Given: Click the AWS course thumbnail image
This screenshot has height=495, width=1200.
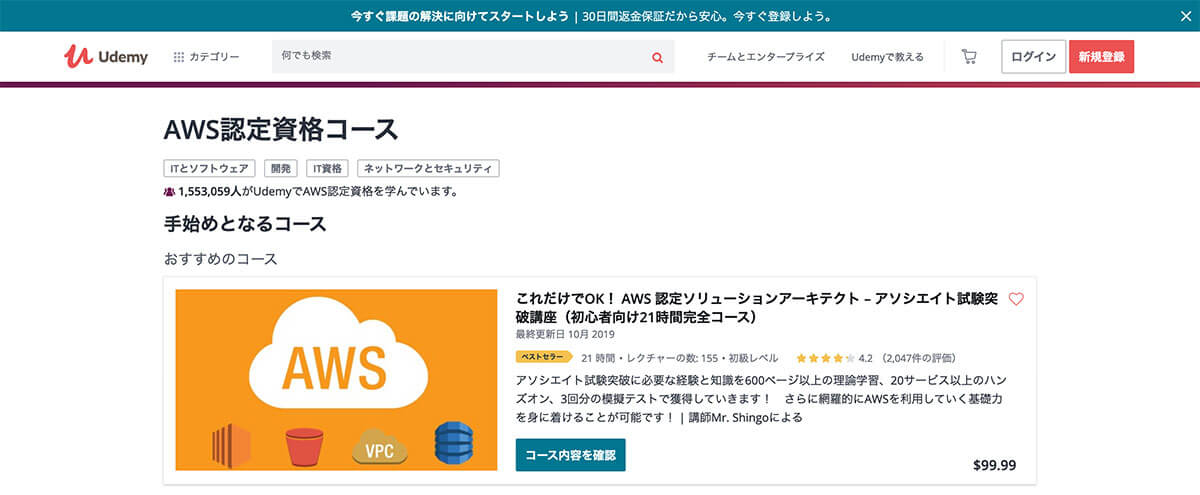Looking at the screenshot, I should pos(336,380).
